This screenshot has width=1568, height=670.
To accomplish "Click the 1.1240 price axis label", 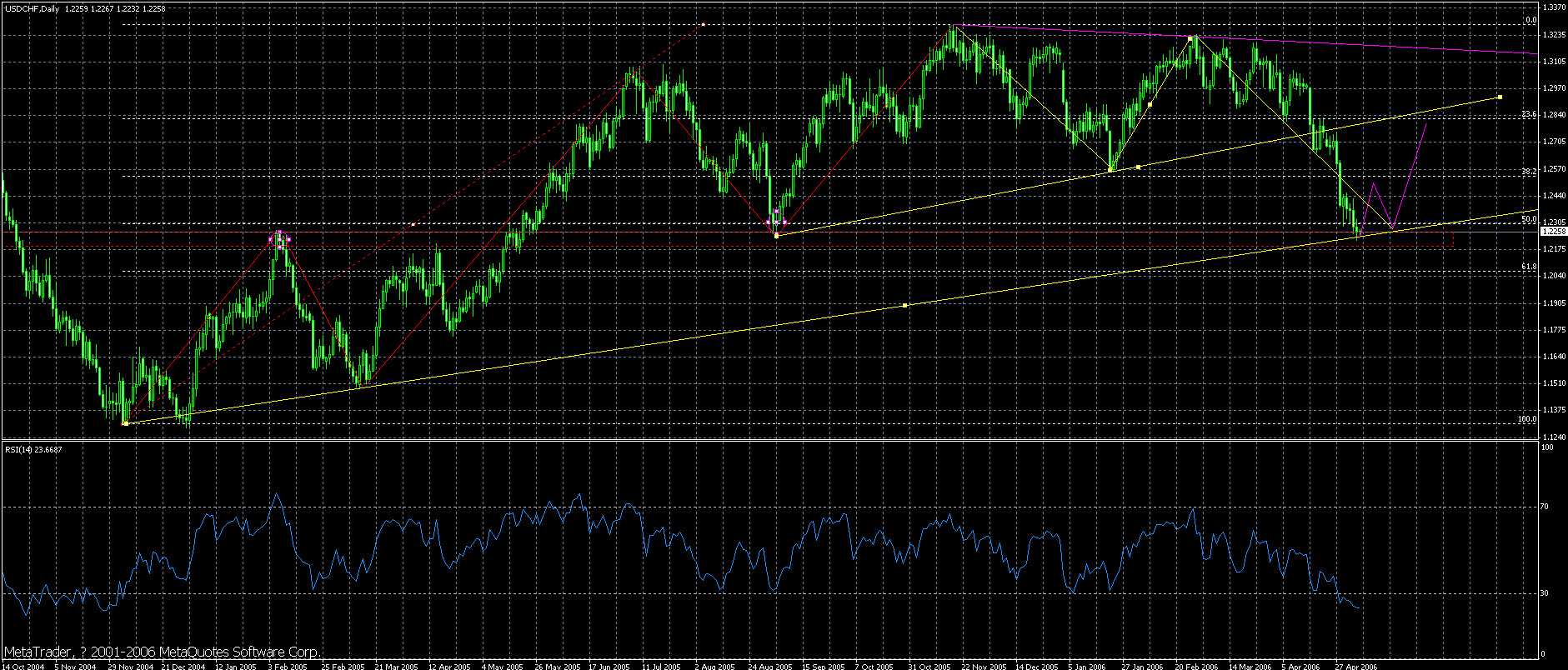I will coord(1554,437).
